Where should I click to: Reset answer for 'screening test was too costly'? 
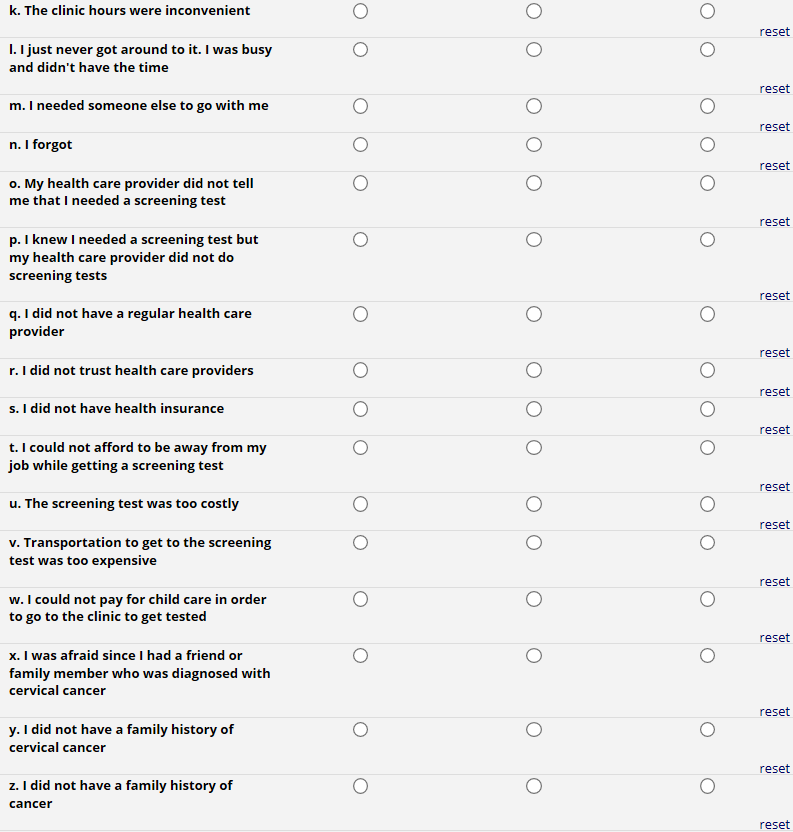click(774, 525)
